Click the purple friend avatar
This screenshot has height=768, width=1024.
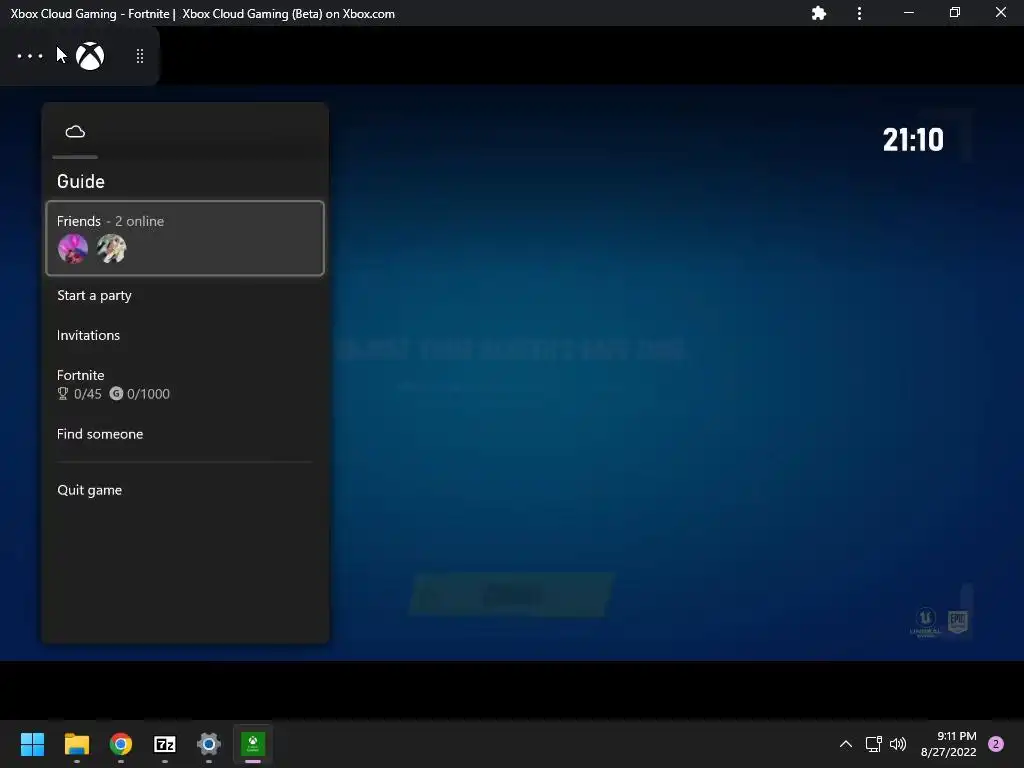pyautogui.click(x=72, y=249)
